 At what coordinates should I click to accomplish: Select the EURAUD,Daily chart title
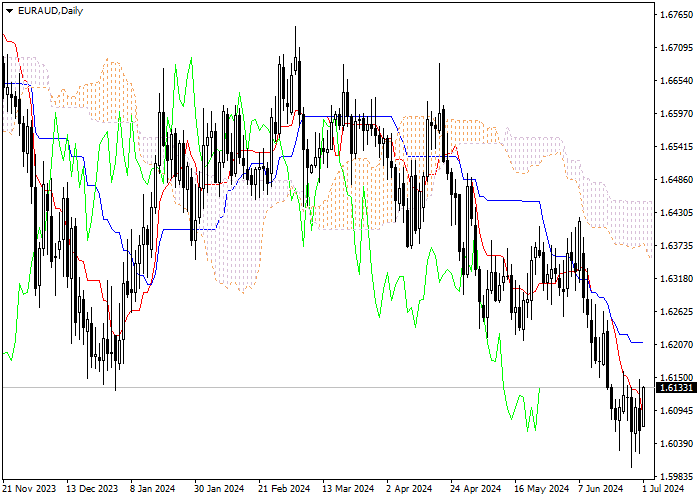tap(50, 11)
